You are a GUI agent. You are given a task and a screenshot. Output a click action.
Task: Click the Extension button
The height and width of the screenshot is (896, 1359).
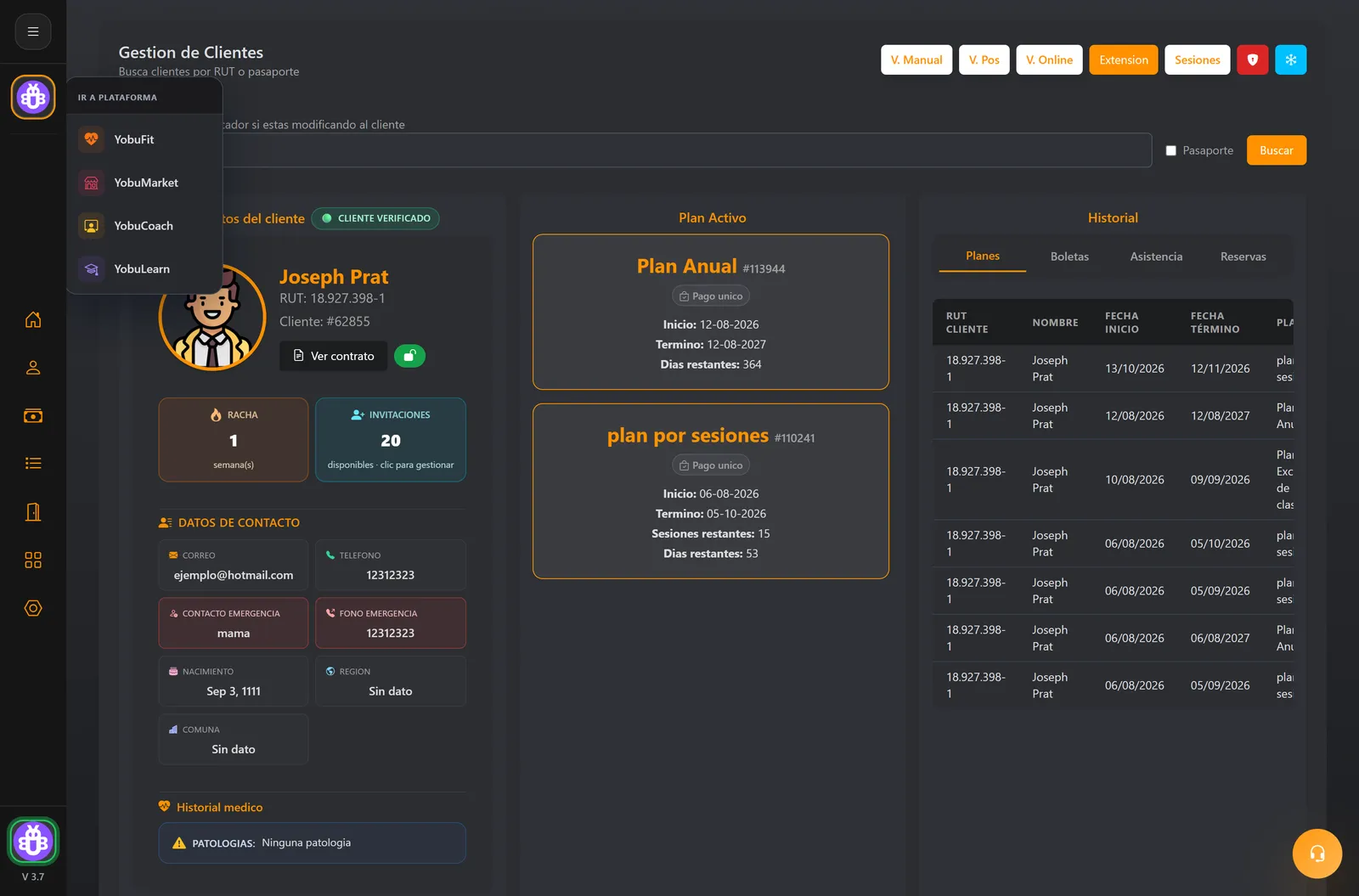coord(1123,59)
